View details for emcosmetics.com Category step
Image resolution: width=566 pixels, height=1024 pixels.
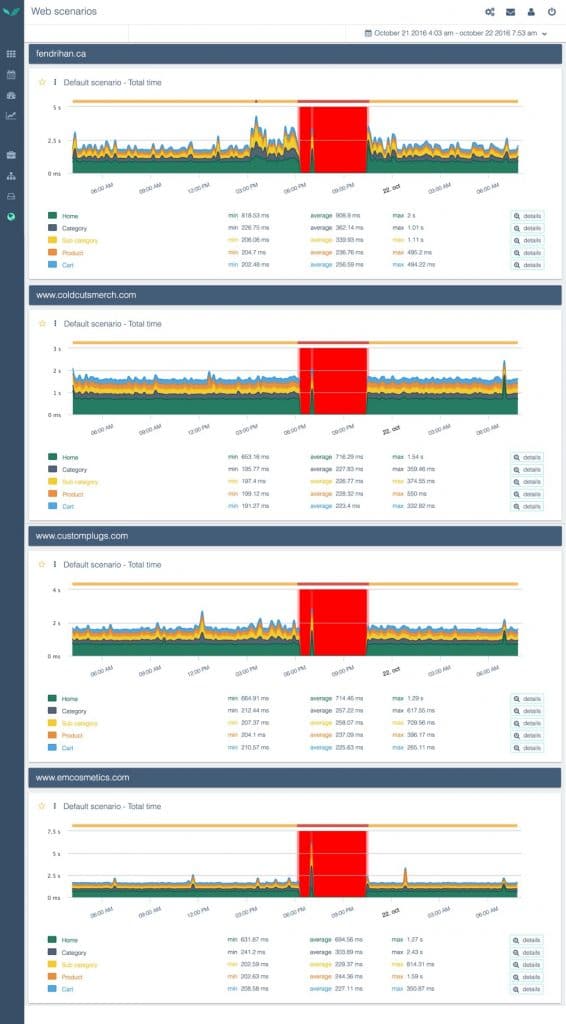point(527,953)
